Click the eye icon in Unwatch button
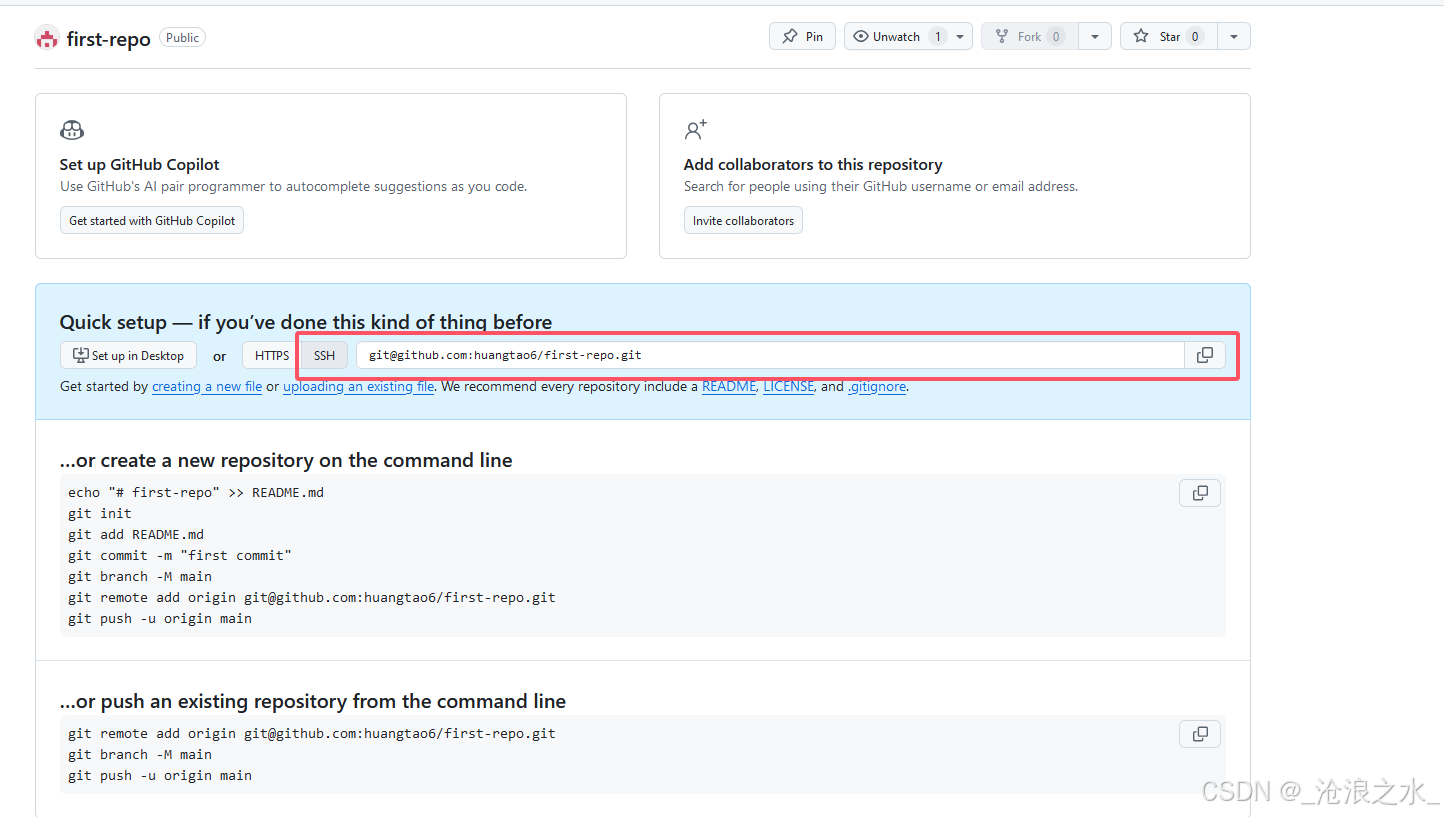Screen dimensions: 1444x817 (x=861, y=37)
